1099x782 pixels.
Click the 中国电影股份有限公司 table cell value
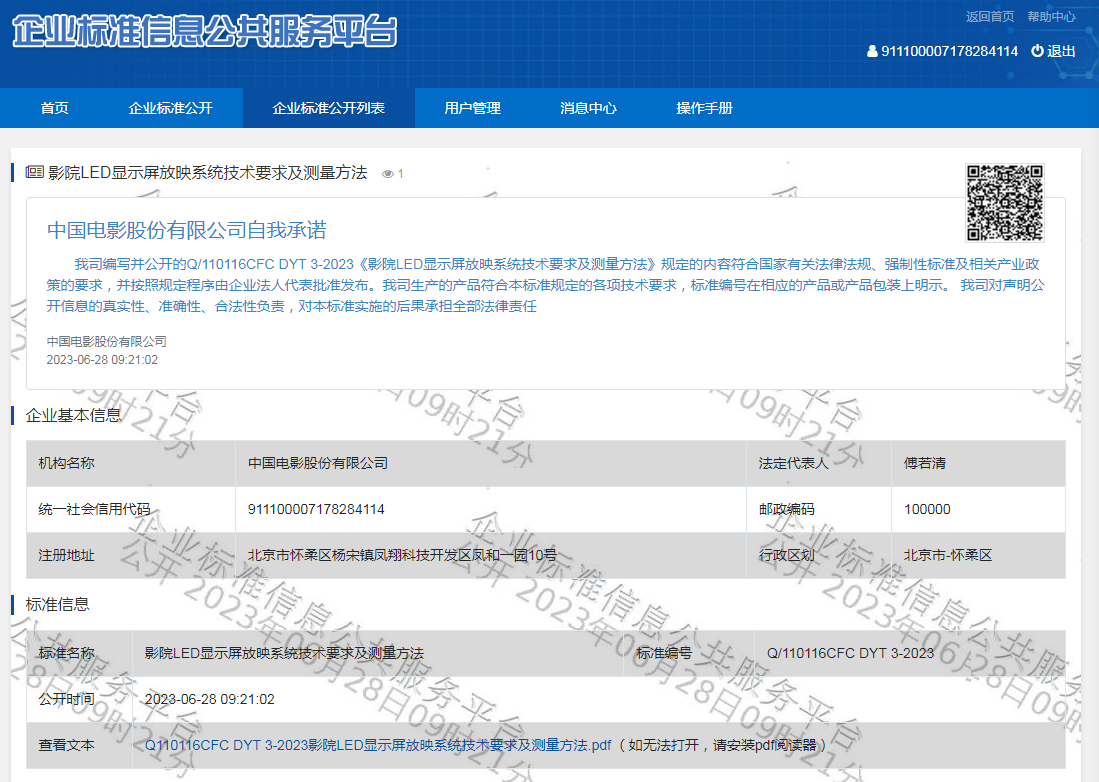pos(491,463)
